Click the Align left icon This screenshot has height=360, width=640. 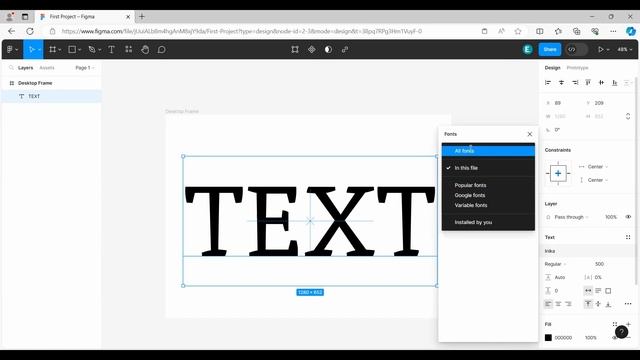coord(548,82)
